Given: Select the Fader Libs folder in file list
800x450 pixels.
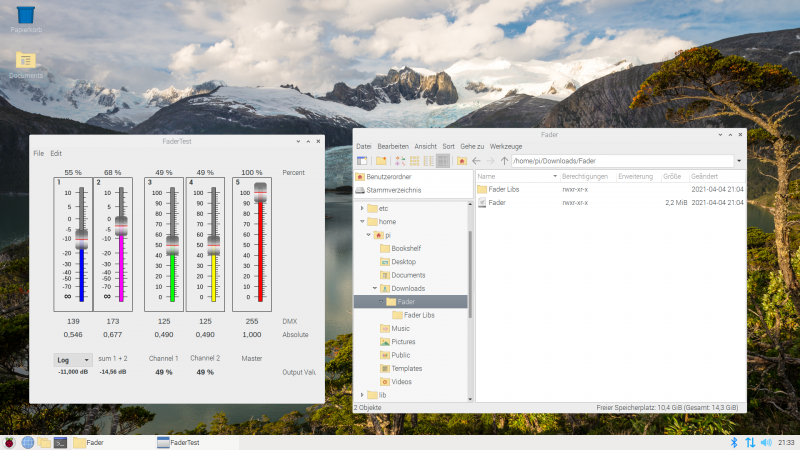Looking at the screenshot, I should point(503,189).
